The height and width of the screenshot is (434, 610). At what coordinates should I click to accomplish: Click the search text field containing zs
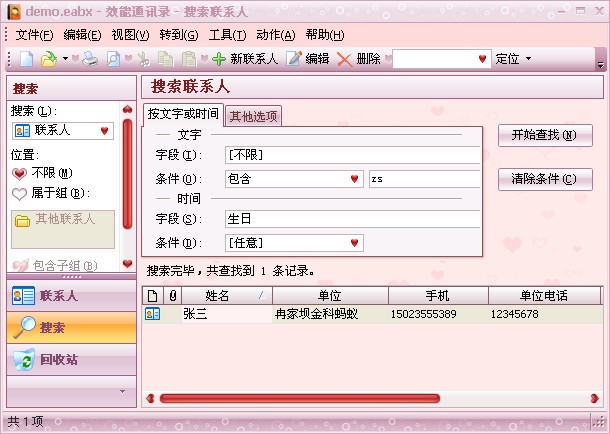coord(424,179)
